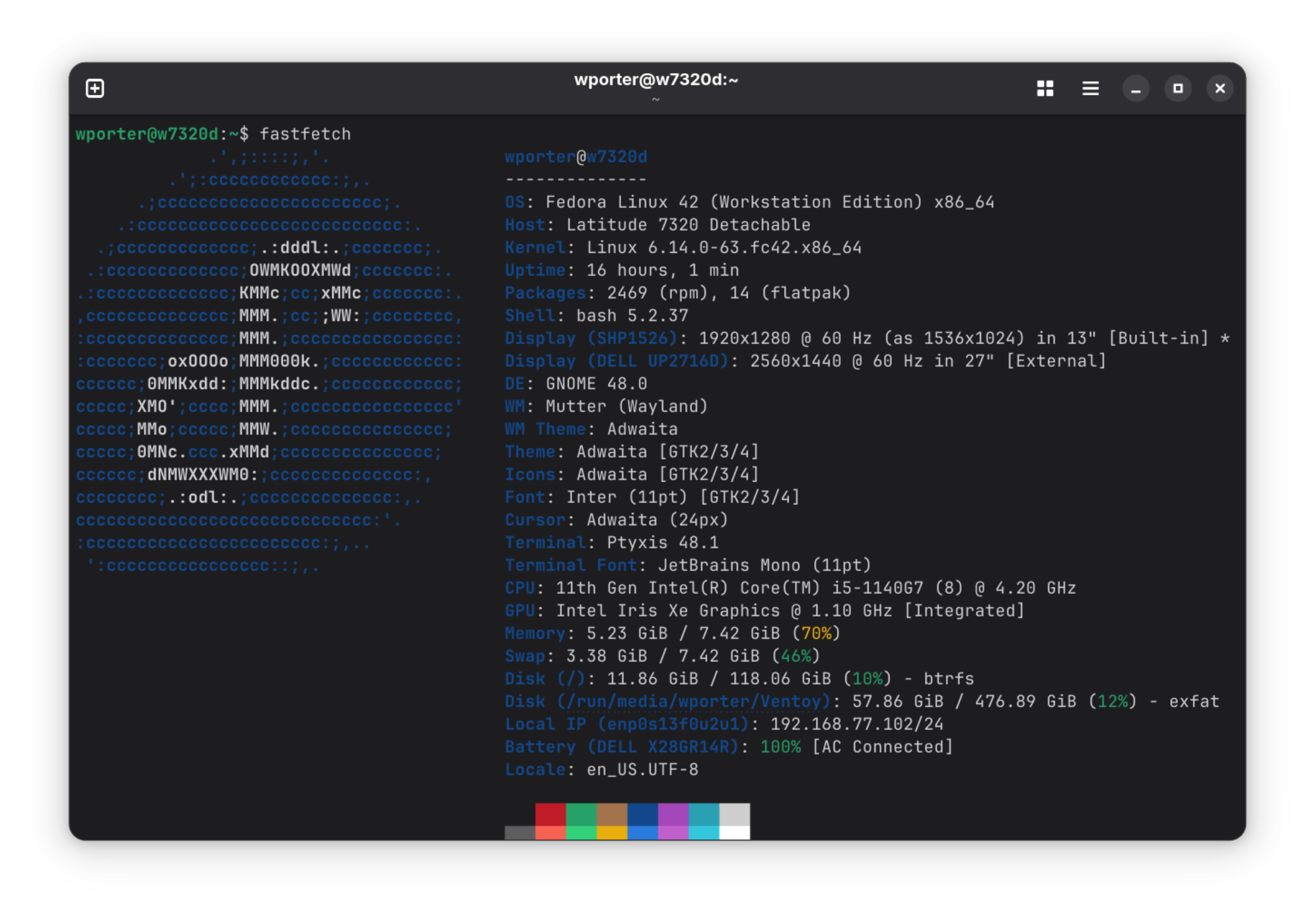The height and width of the screenshot is (917, 1316).
Task: Maximize the terminal window
Action: [1178, 89]
